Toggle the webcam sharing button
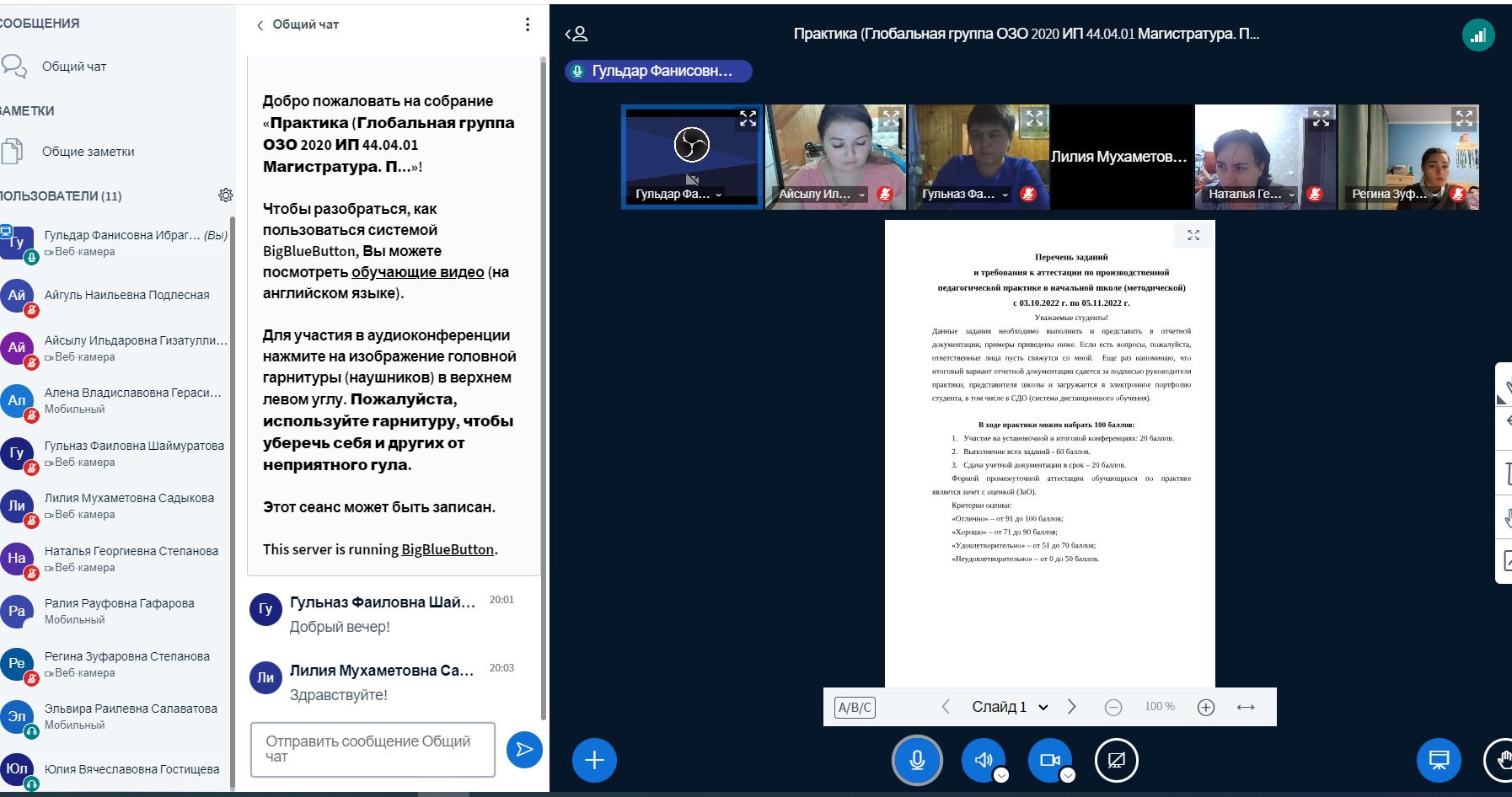The image size is (1512, 797). coord(1049,760)
